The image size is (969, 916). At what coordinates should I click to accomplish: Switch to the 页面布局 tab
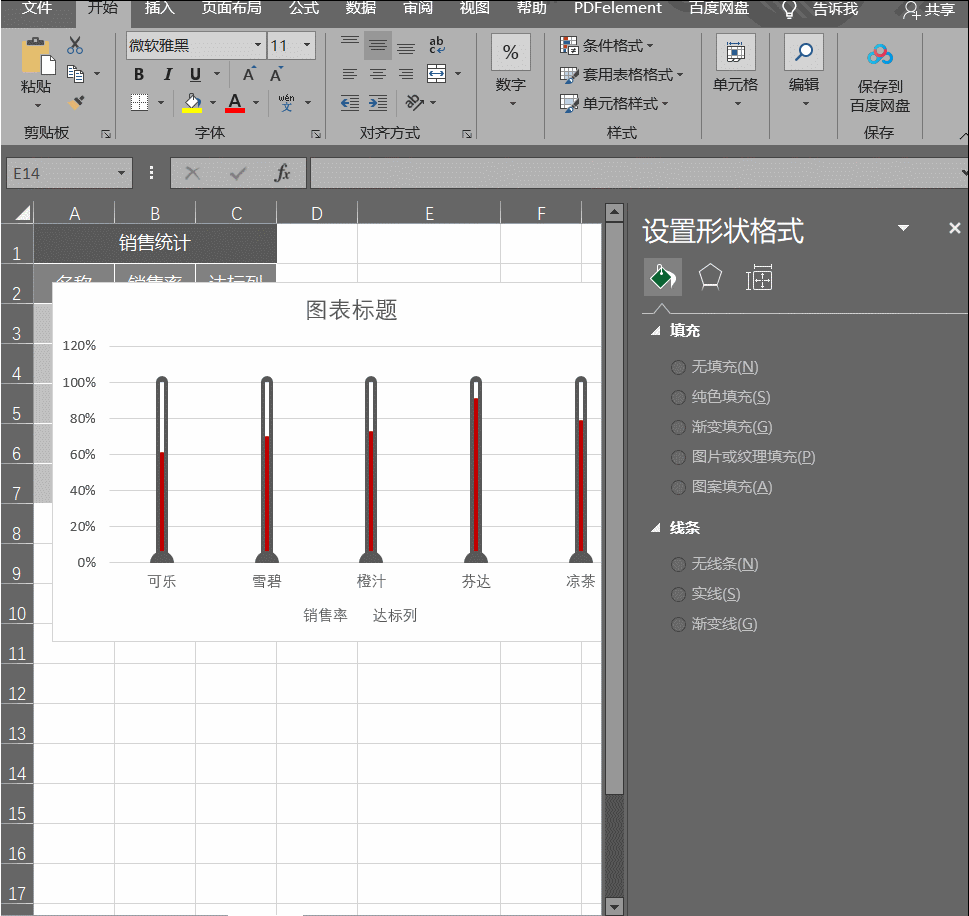click(x=232, y=9)
